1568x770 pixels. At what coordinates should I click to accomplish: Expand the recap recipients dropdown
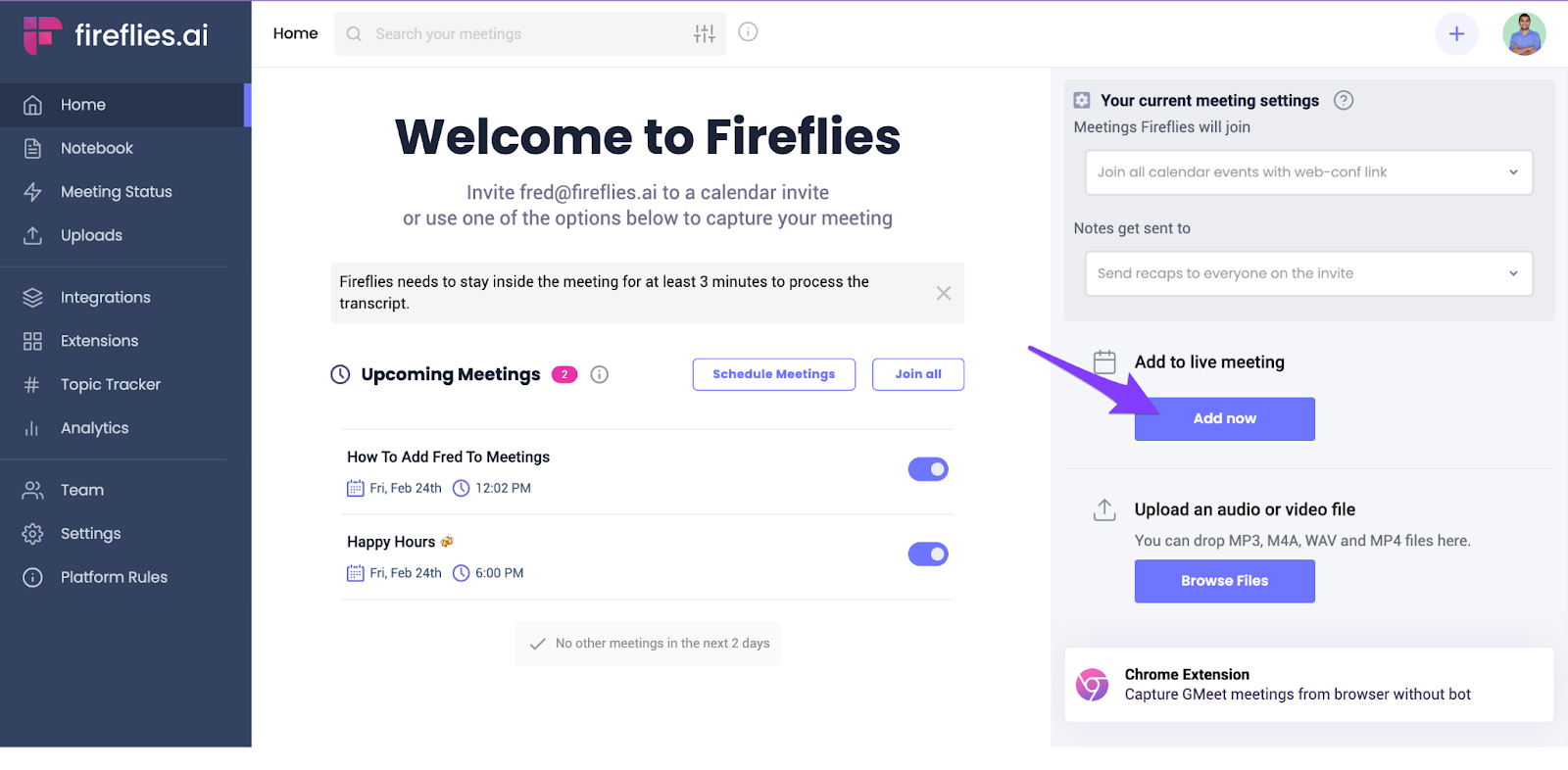pos(1307,273)
